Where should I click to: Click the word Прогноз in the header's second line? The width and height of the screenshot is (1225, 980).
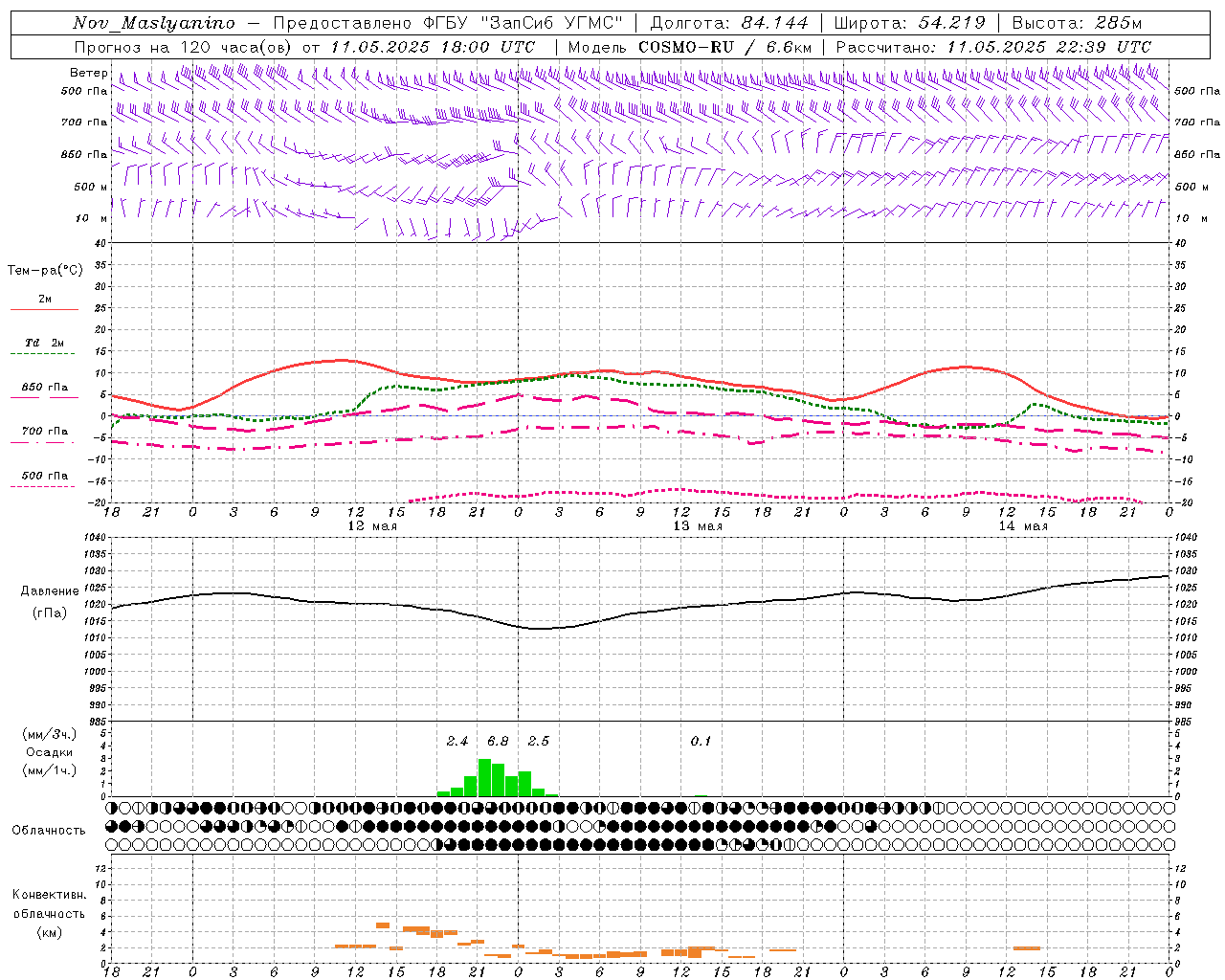107,46
